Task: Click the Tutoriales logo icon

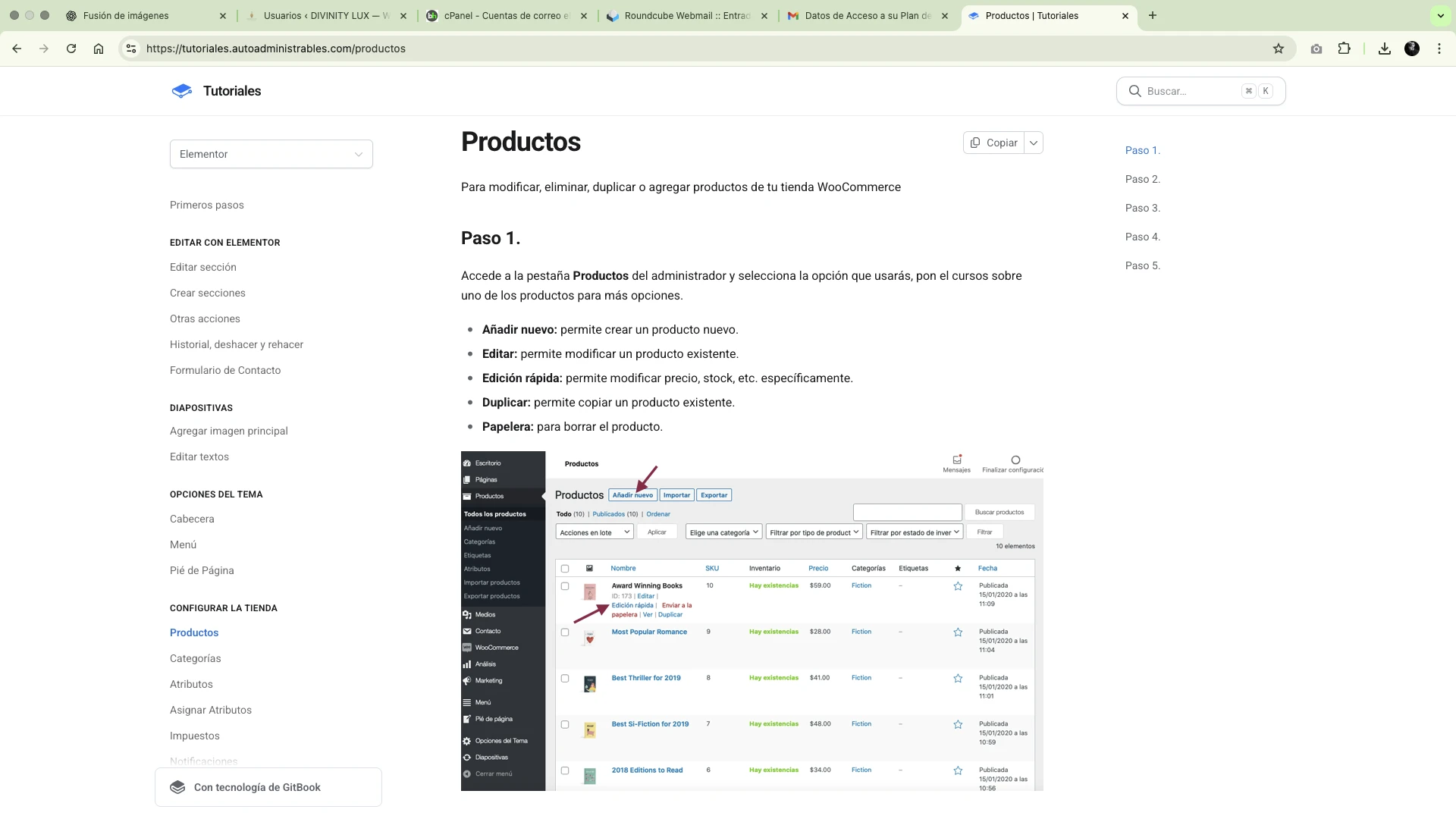Action: (x=182, y=91)
